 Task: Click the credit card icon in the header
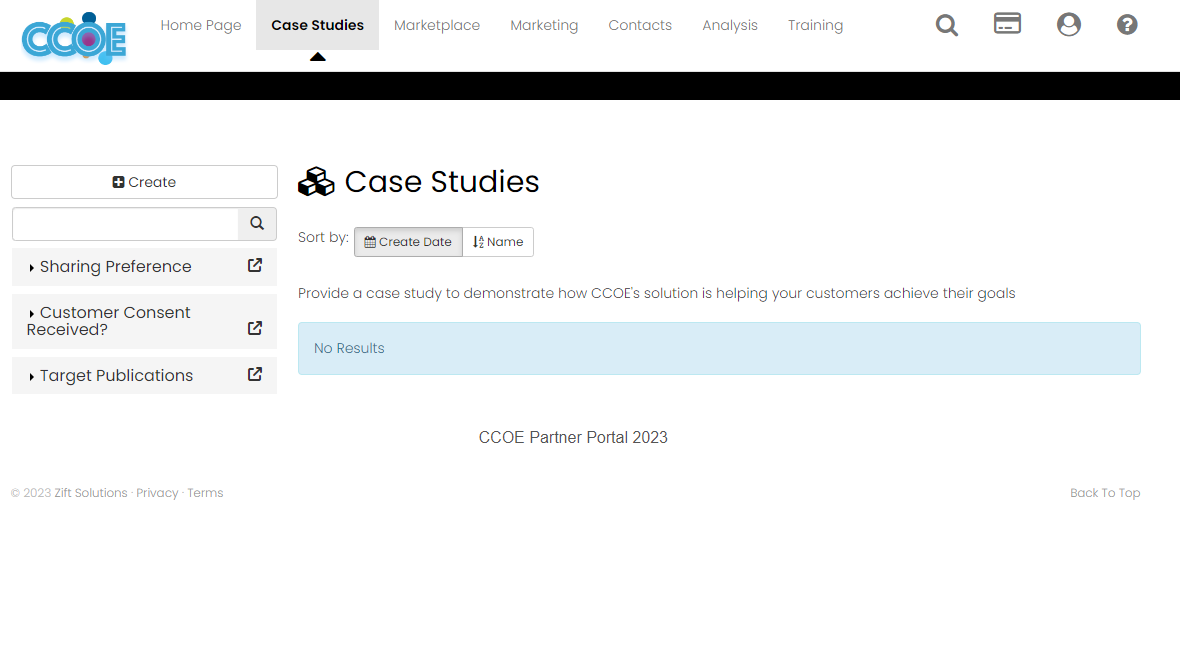[1007, 24]
